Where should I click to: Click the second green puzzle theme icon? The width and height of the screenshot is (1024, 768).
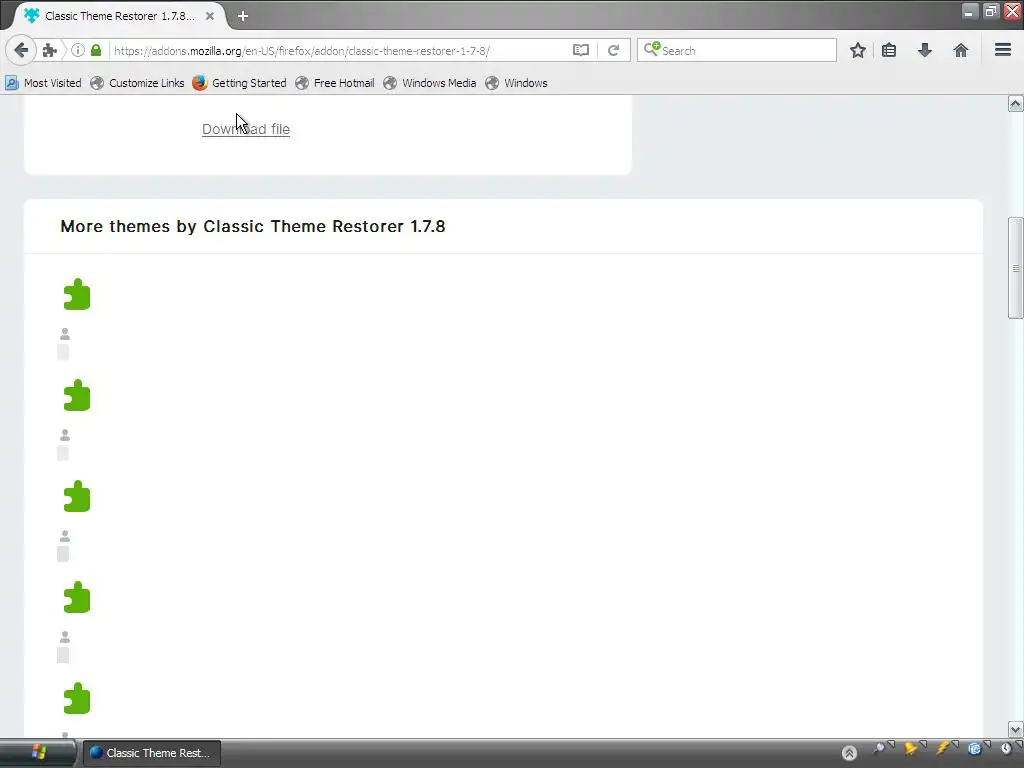click(x=77, y=395)
